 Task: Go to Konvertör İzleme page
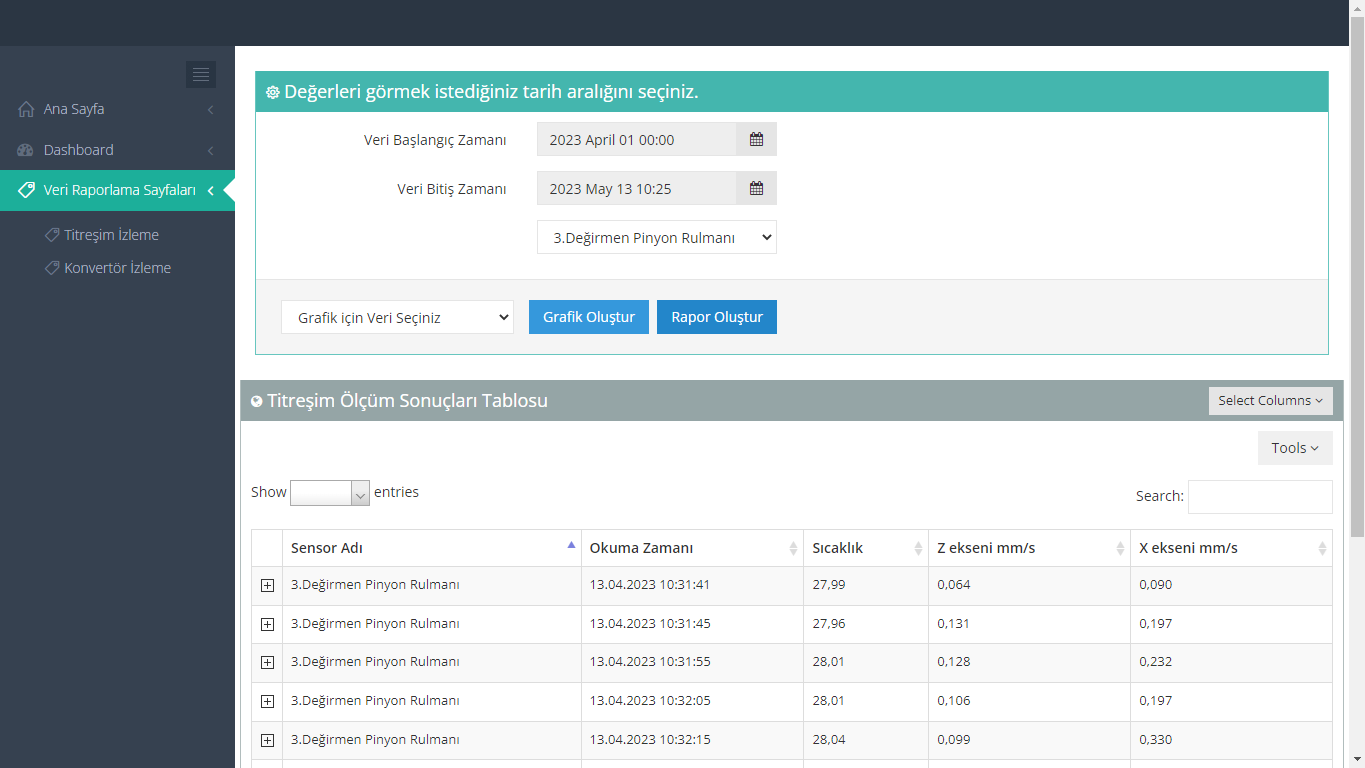[118, 268]
